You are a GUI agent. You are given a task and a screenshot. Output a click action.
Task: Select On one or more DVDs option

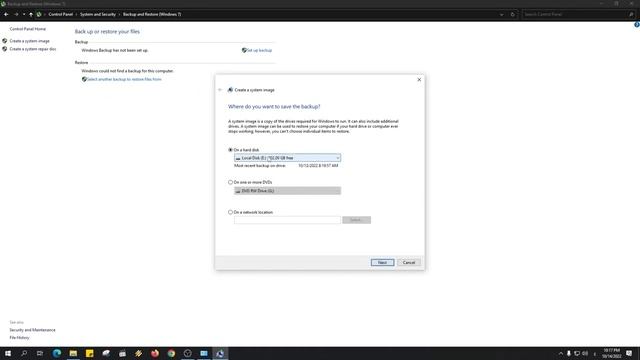pos(230,182)
